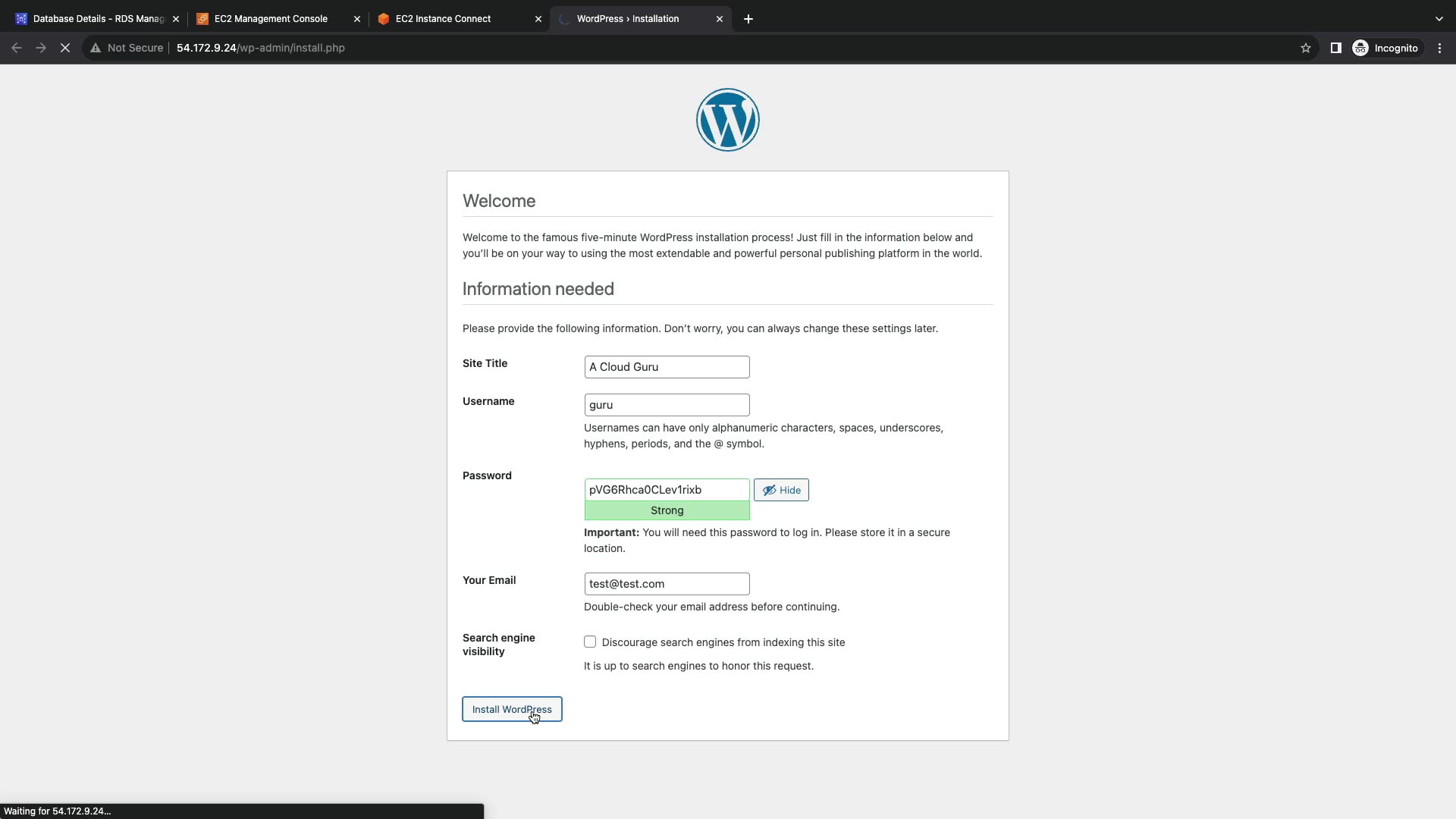Image resolution: width=1456 pixels, height=819 pixels.
Task: Switch to EC2 Management Console tab
Action: 271,19
